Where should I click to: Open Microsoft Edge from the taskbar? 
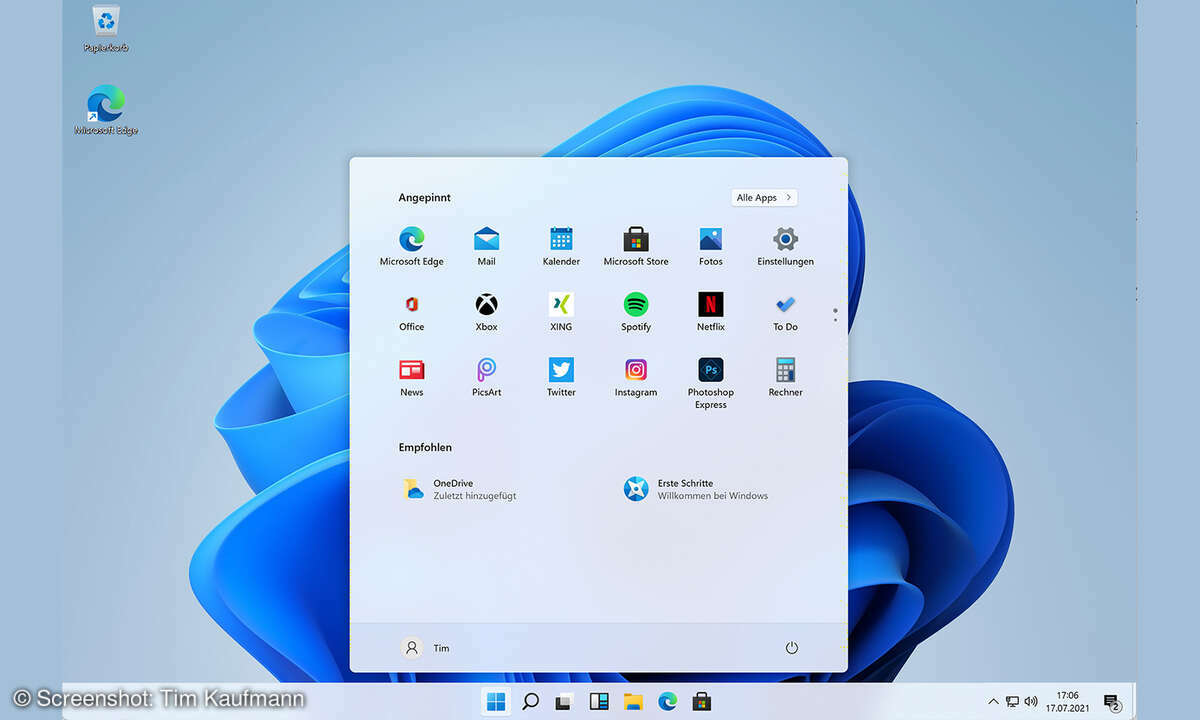point(667,701)
